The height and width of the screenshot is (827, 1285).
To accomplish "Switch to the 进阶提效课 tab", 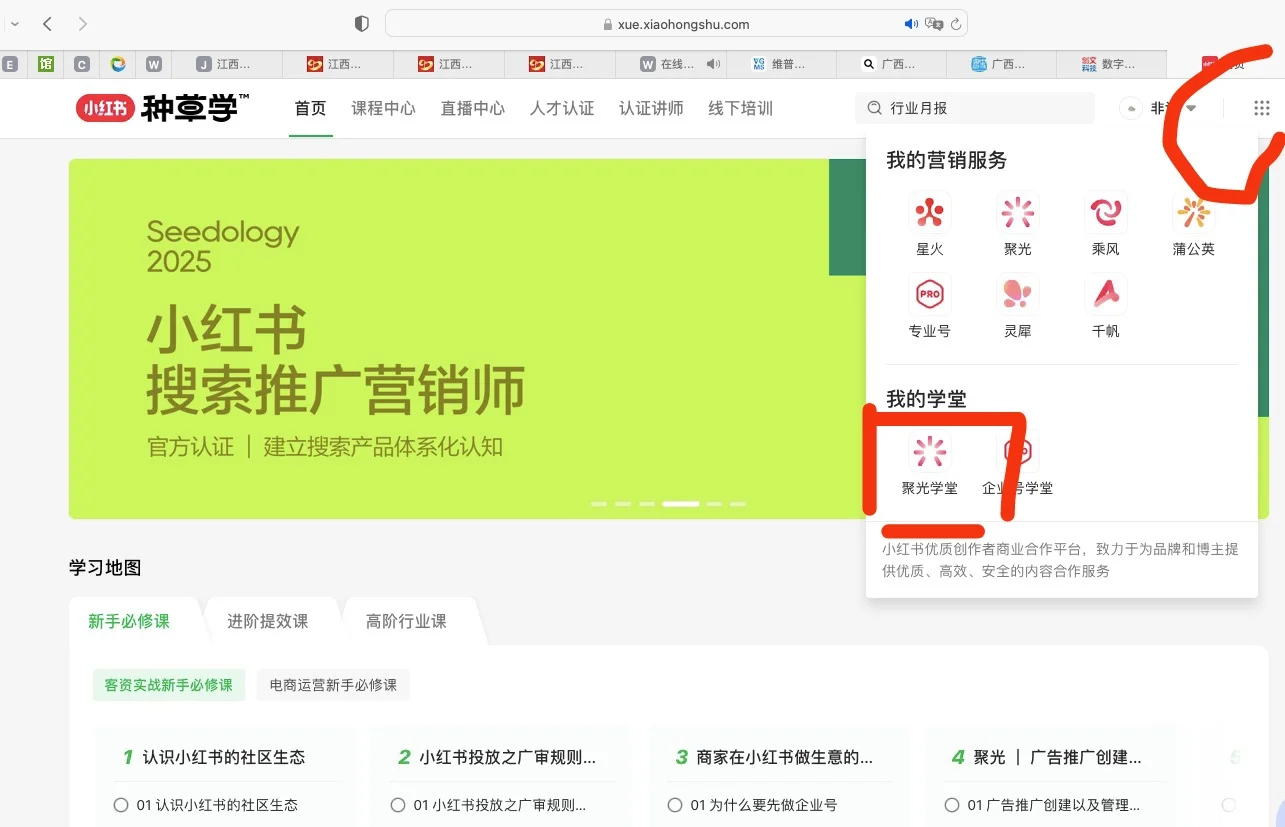I will click(268, 621).
